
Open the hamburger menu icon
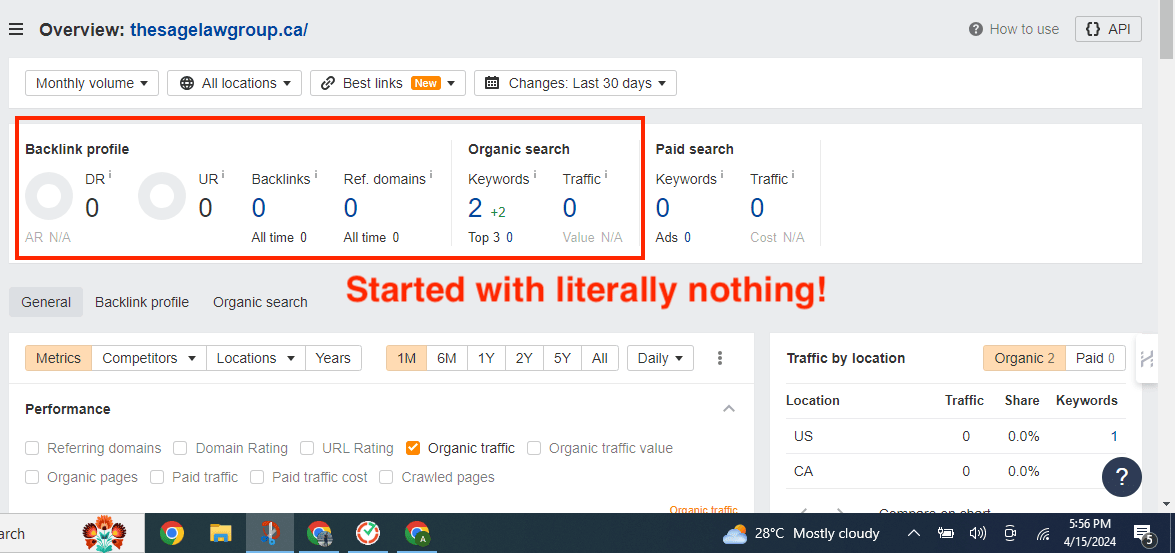(x=16, y=30)
